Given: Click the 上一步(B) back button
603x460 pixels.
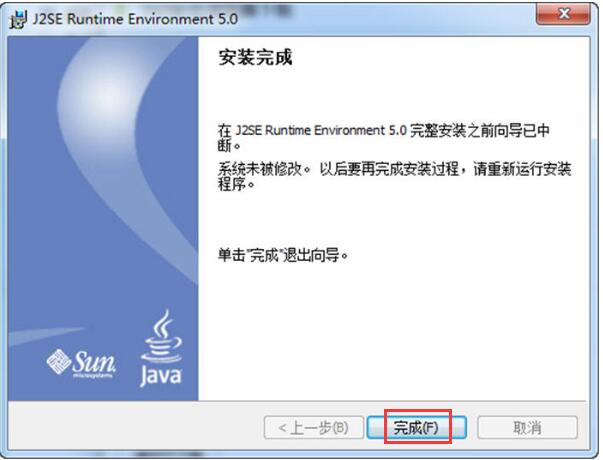Looking at the screenshot, I should pos(314,427).
